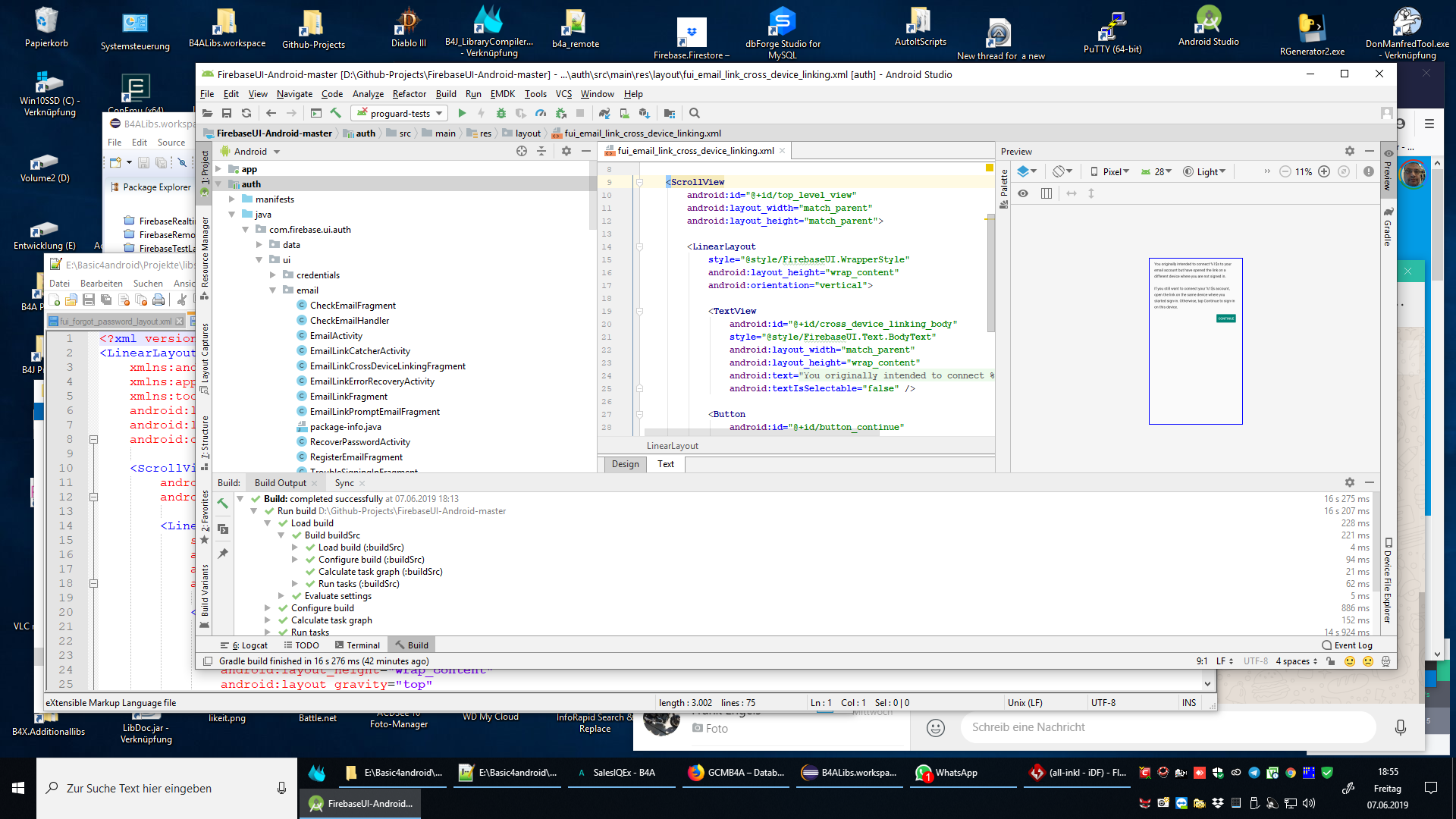Click Scroll from Source target icon
This screenshot has height=819, width=1456.
pyautogui.click(x=522, y=151)
